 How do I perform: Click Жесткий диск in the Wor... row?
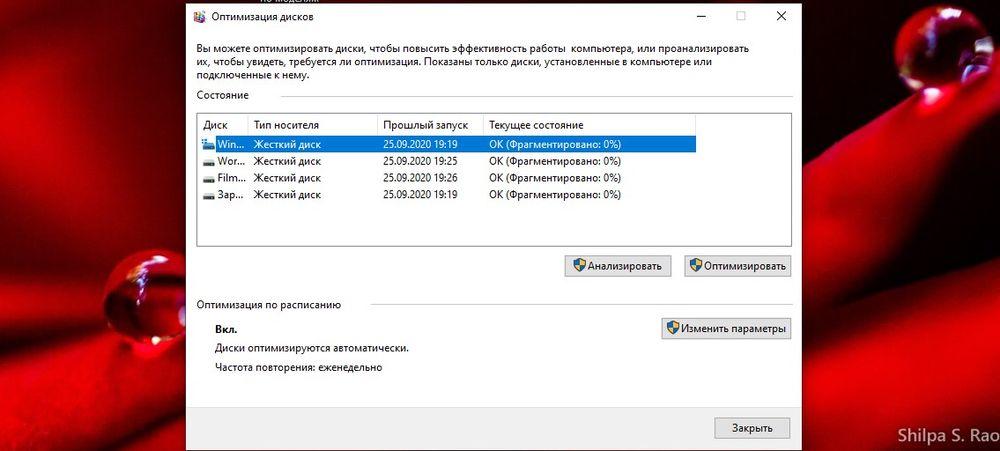[x=287, y=161]
